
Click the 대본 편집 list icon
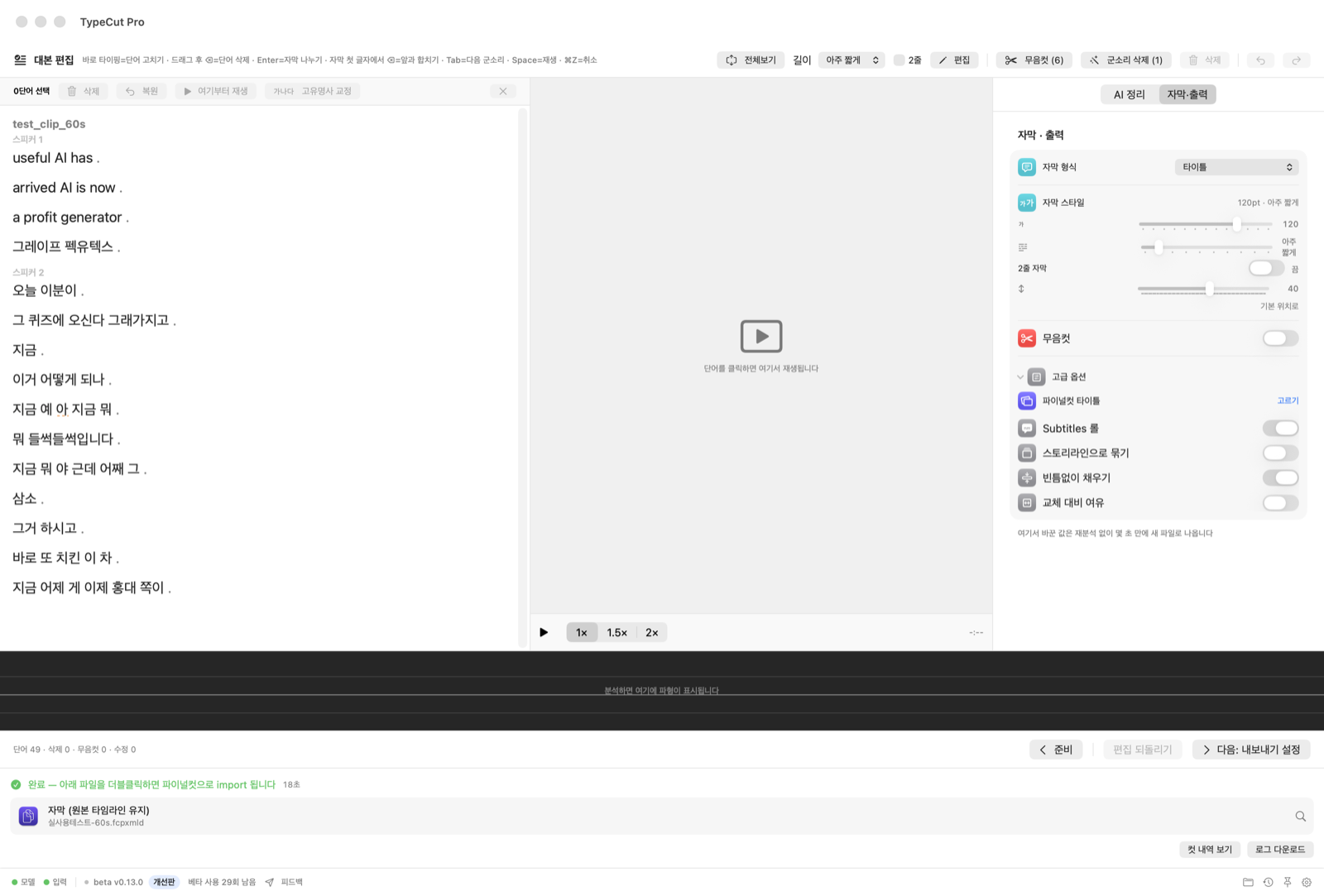coord(20,60)
